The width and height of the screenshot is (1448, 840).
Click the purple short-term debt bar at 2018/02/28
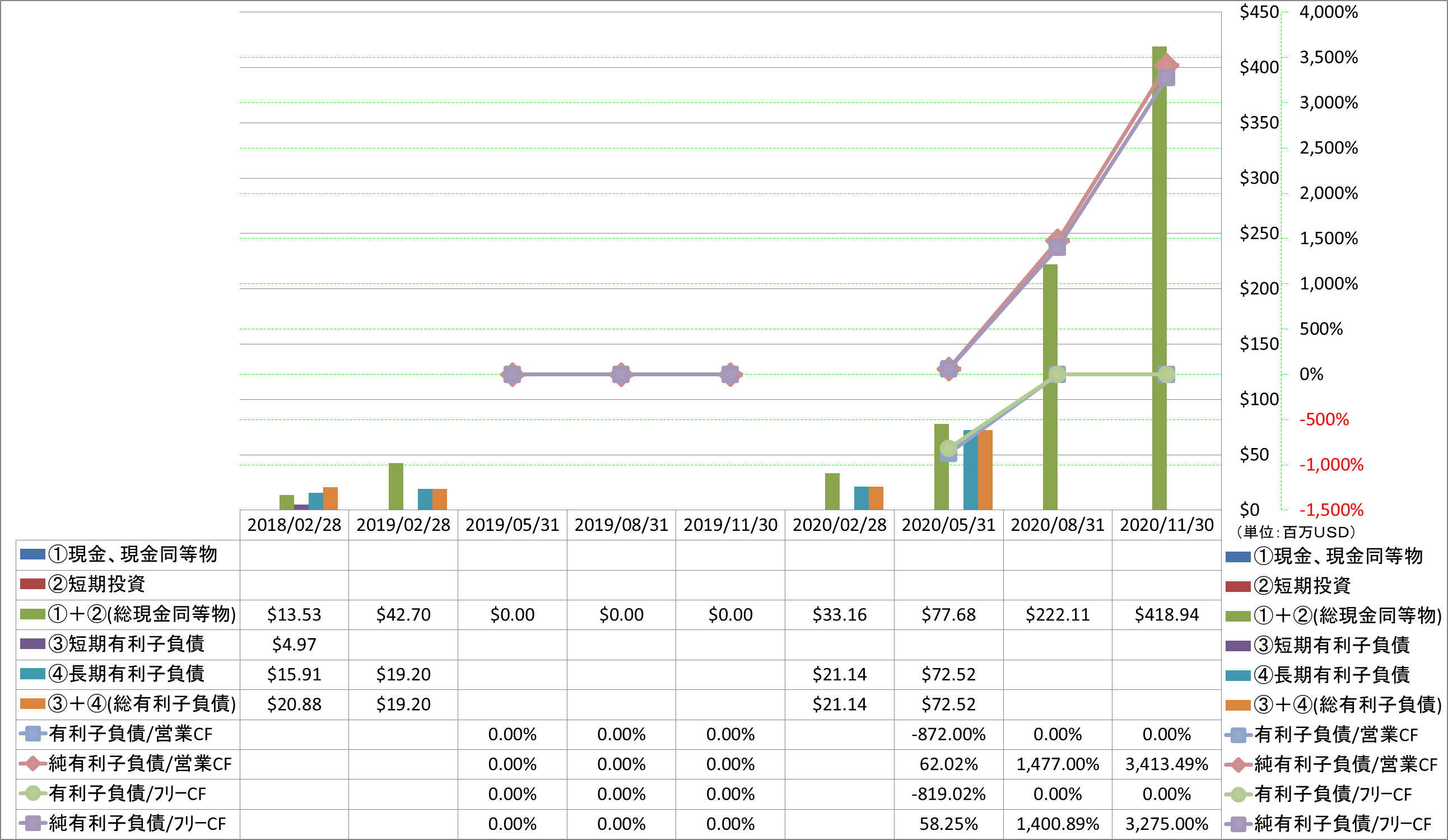click(x=301, y=507)
